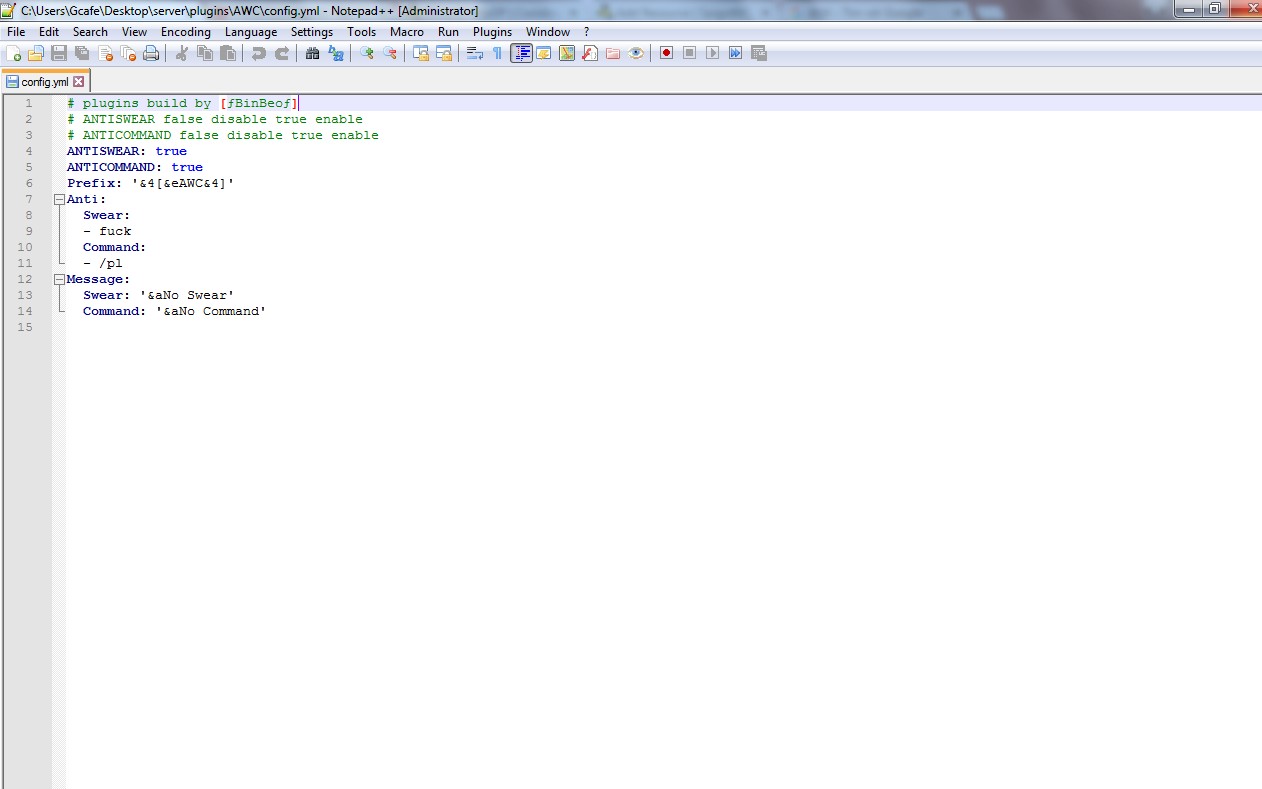1262x789 pixels.
Task: Open the Language menu
Action: tap(251, 32)
